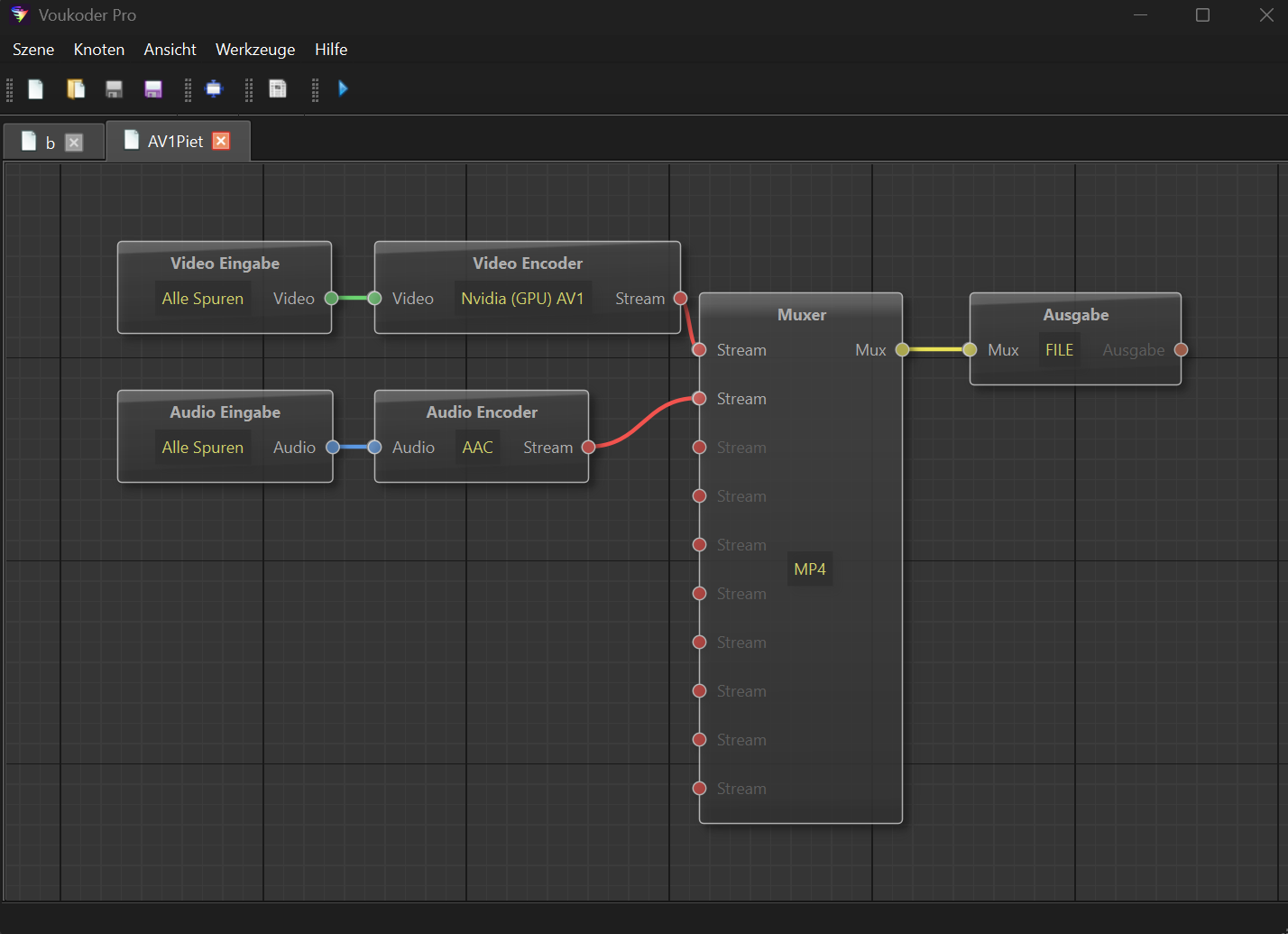Image resolution: width=1288 pixels, height=934 pixels.
Task: Close the AV1Piet tab with red X
Action: [221, 141]
